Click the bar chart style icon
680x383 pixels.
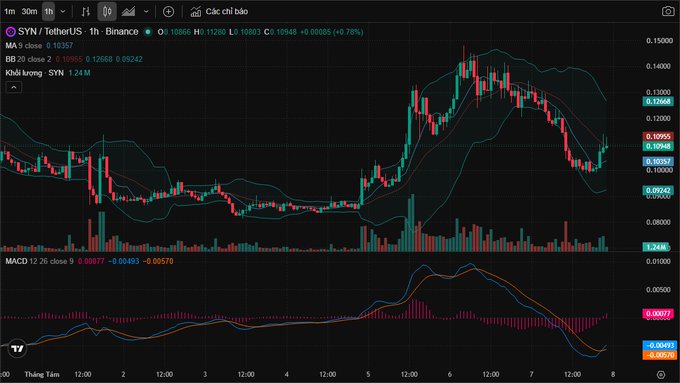[85, 12]
